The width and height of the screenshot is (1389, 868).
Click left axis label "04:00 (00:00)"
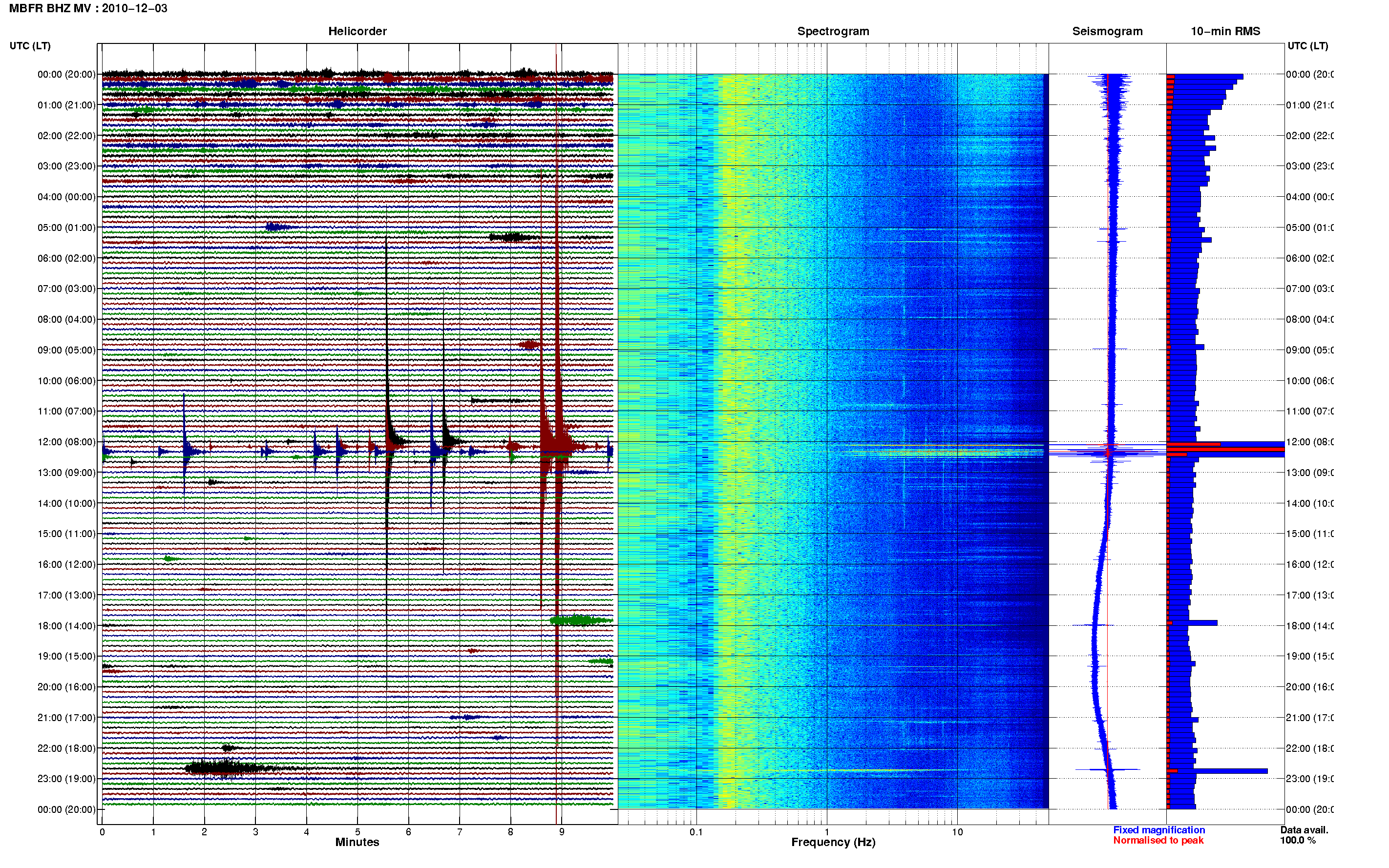pos(66,197)
